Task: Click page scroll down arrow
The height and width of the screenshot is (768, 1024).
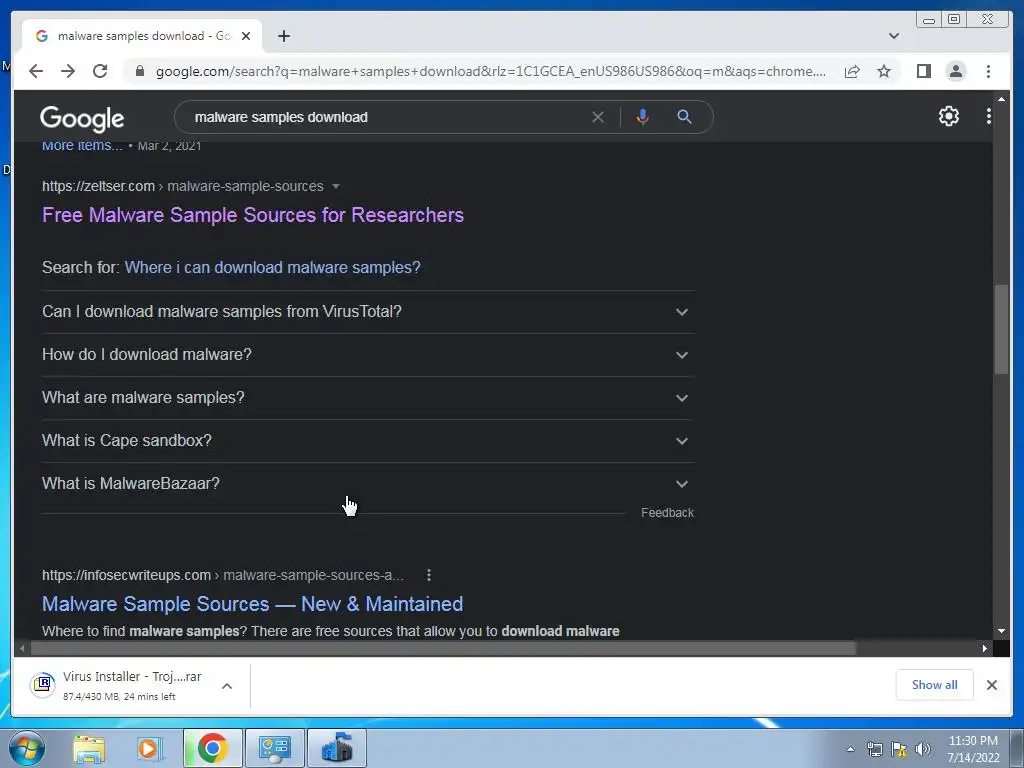Action: 1001,631
